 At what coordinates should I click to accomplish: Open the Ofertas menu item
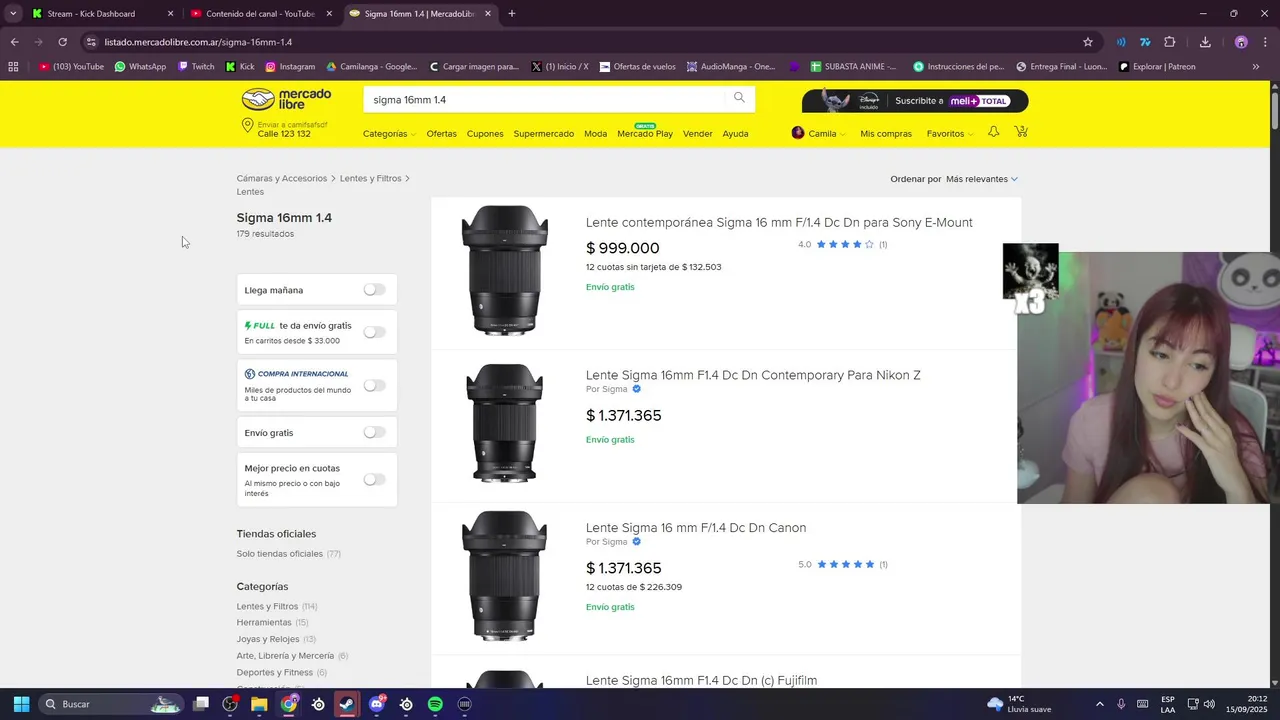(x=441, y=134)
